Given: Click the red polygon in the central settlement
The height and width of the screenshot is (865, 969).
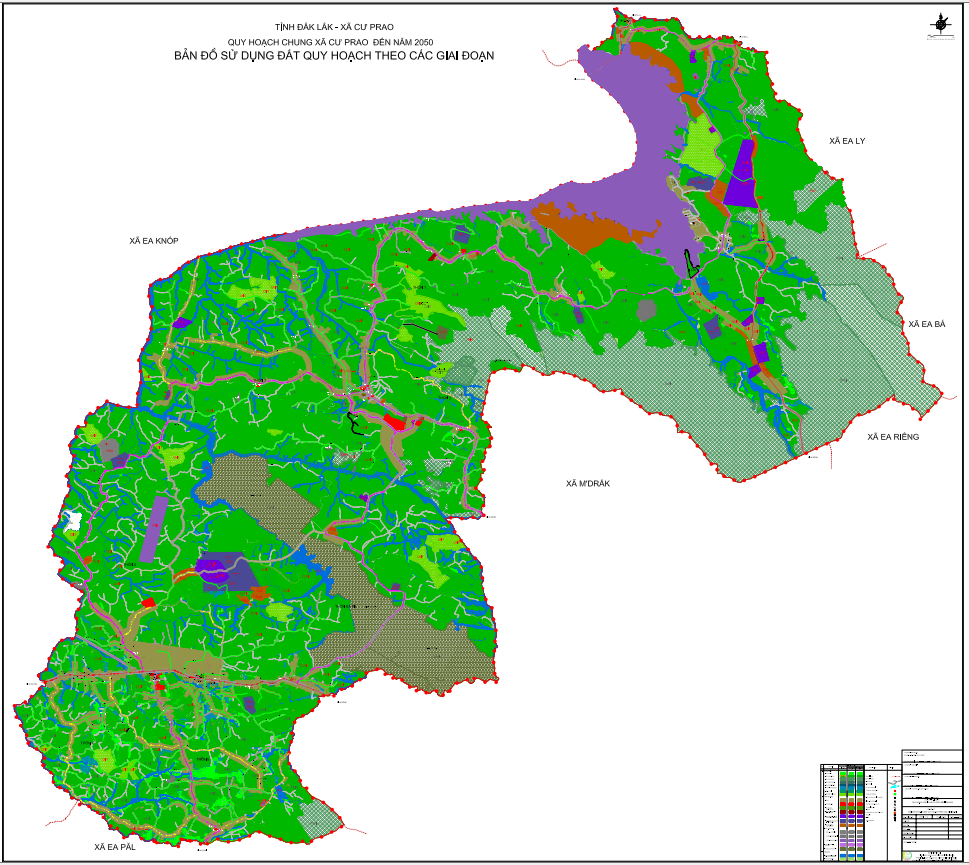Looking at the screenshot, I should click(395, 423).
